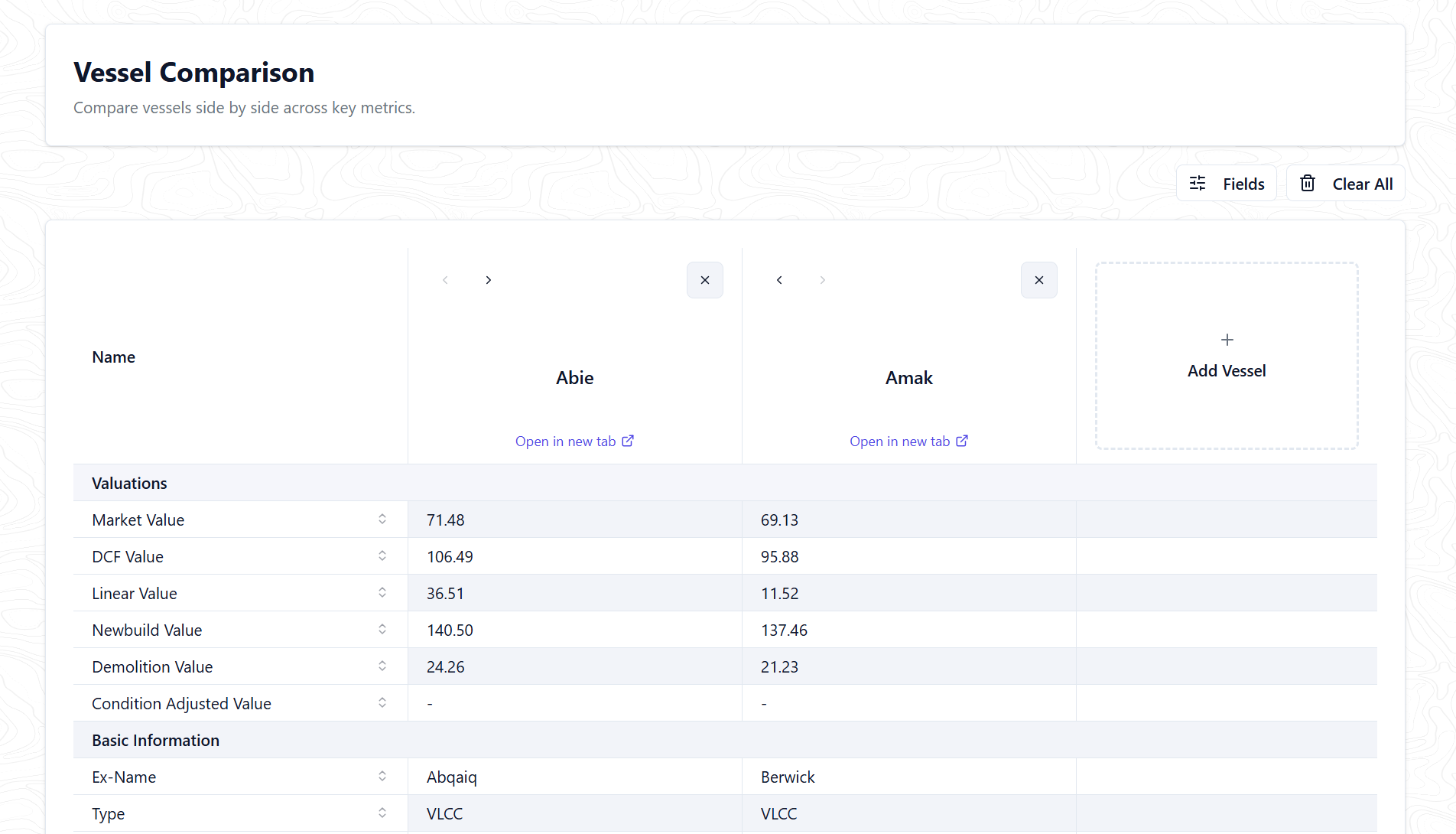Select Abie linear value 36.51

[x=445, y=594]
